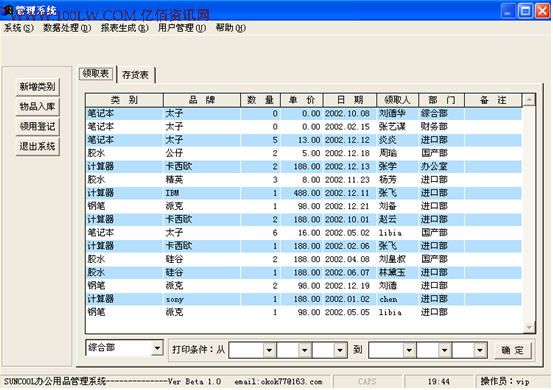Image resolution: width=553 pixels, height=390 pixels.
Task: Click the 备注 column header
Action: (493, 100)
